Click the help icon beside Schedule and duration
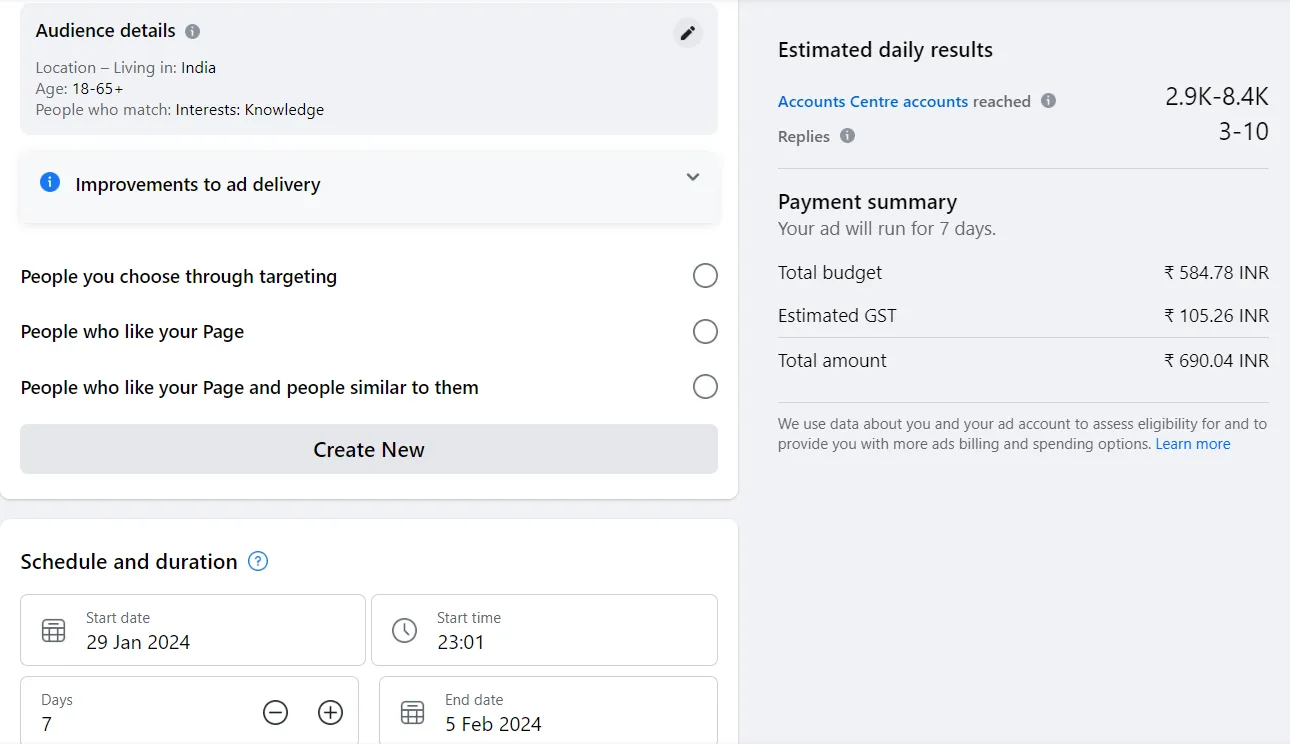The width and height of the screenshot is (1290, 744). point(257,561)
